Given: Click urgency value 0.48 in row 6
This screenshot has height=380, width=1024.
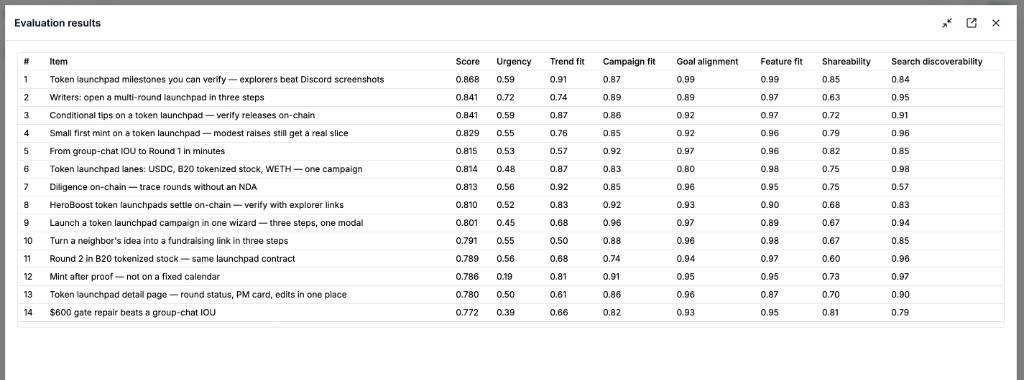Looking at the screenshot, I should (x=505, y=169).
